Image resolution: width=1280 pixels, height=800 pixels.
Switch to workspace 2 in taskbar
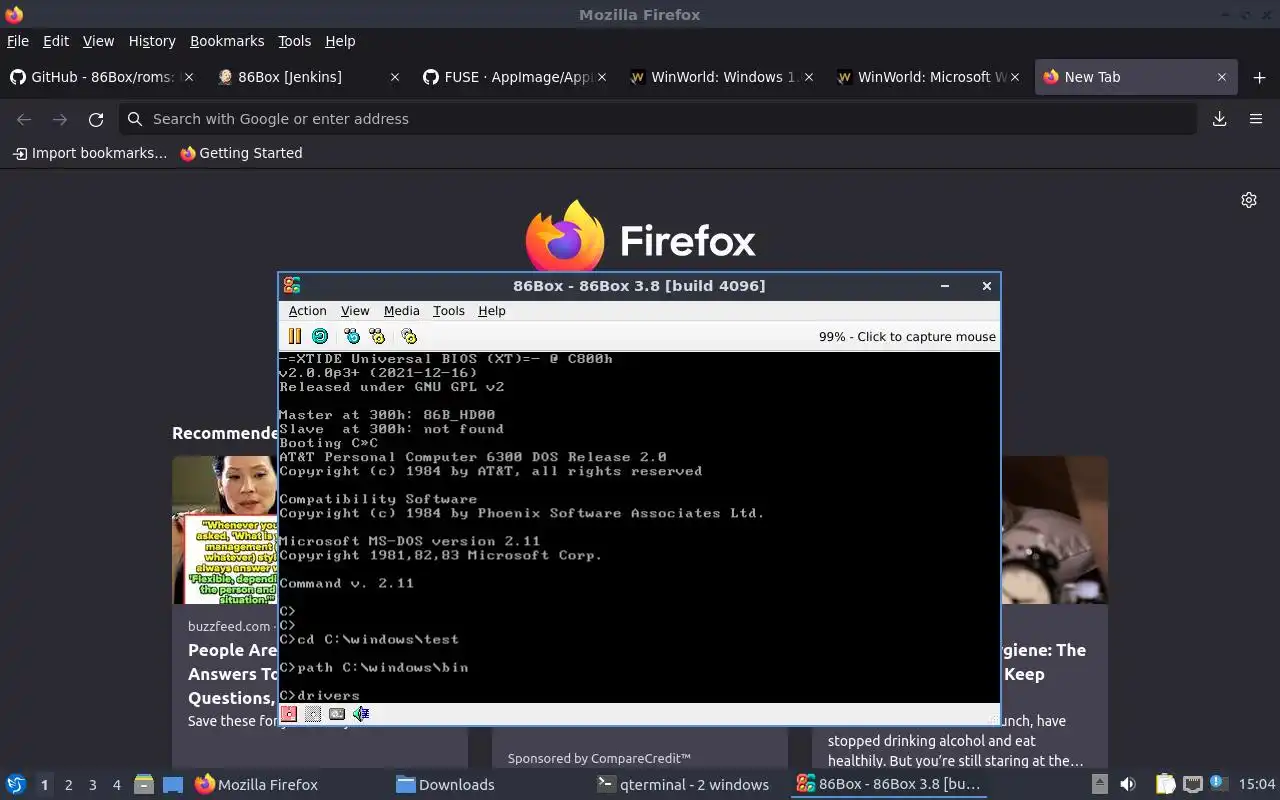(69, 785)
